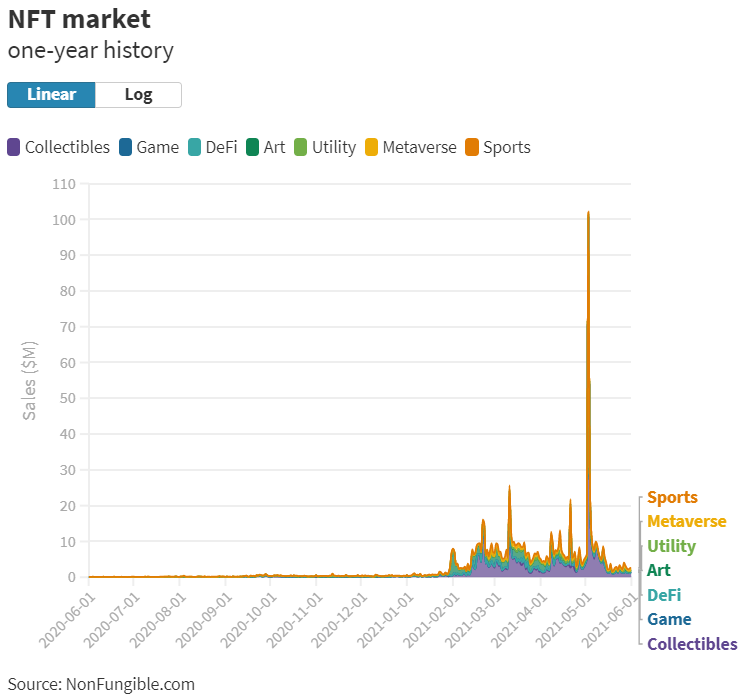Screen dimensions: 749x695
Task: Click the NFT market chart title
Action: 79,20
